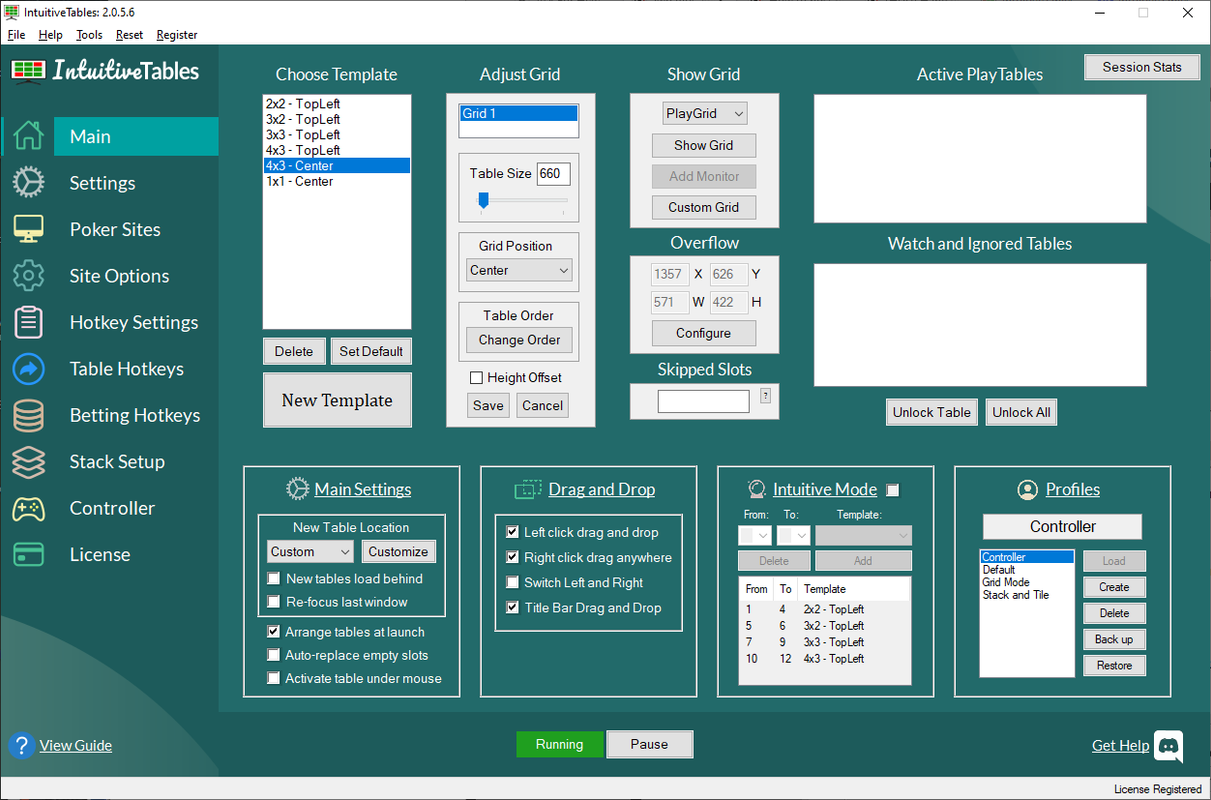Select the Grid Mode profile
1211x800 pixels.
tap(1027, 582)
